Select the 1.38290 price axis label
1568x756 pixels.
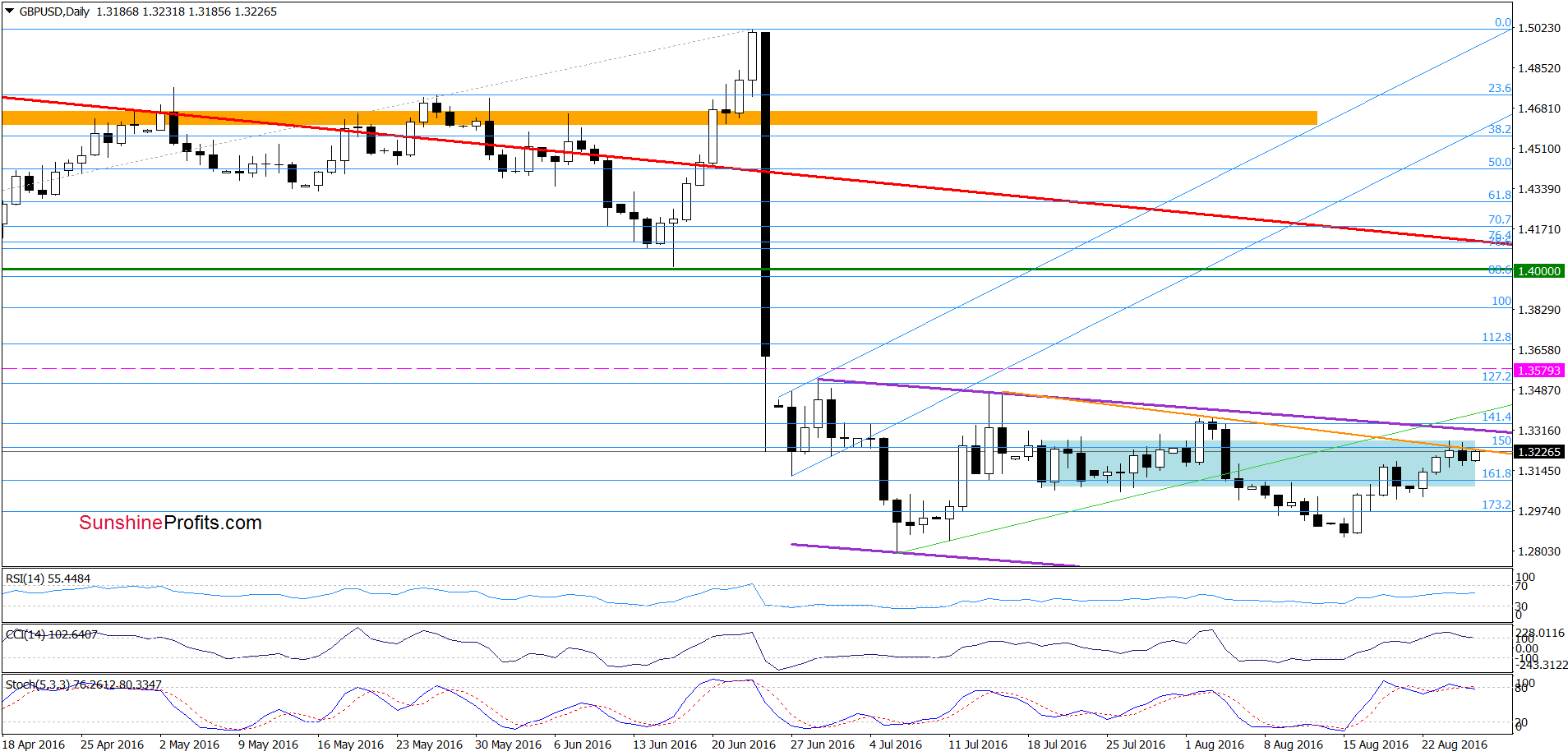point(1538,310)
